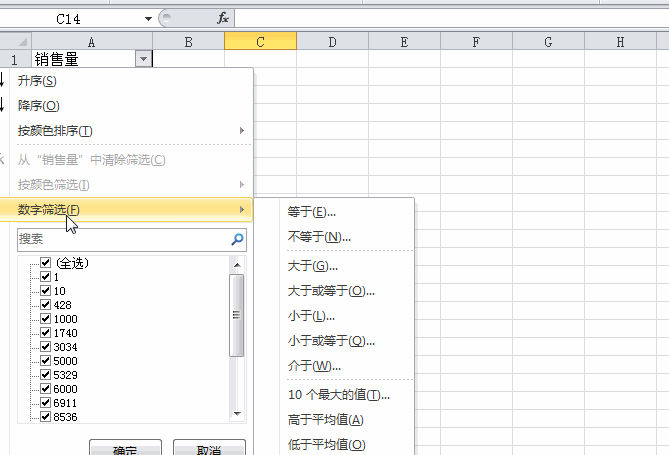Click the 取消 button
The image size is (669, 455).
(x=209, y=447)
